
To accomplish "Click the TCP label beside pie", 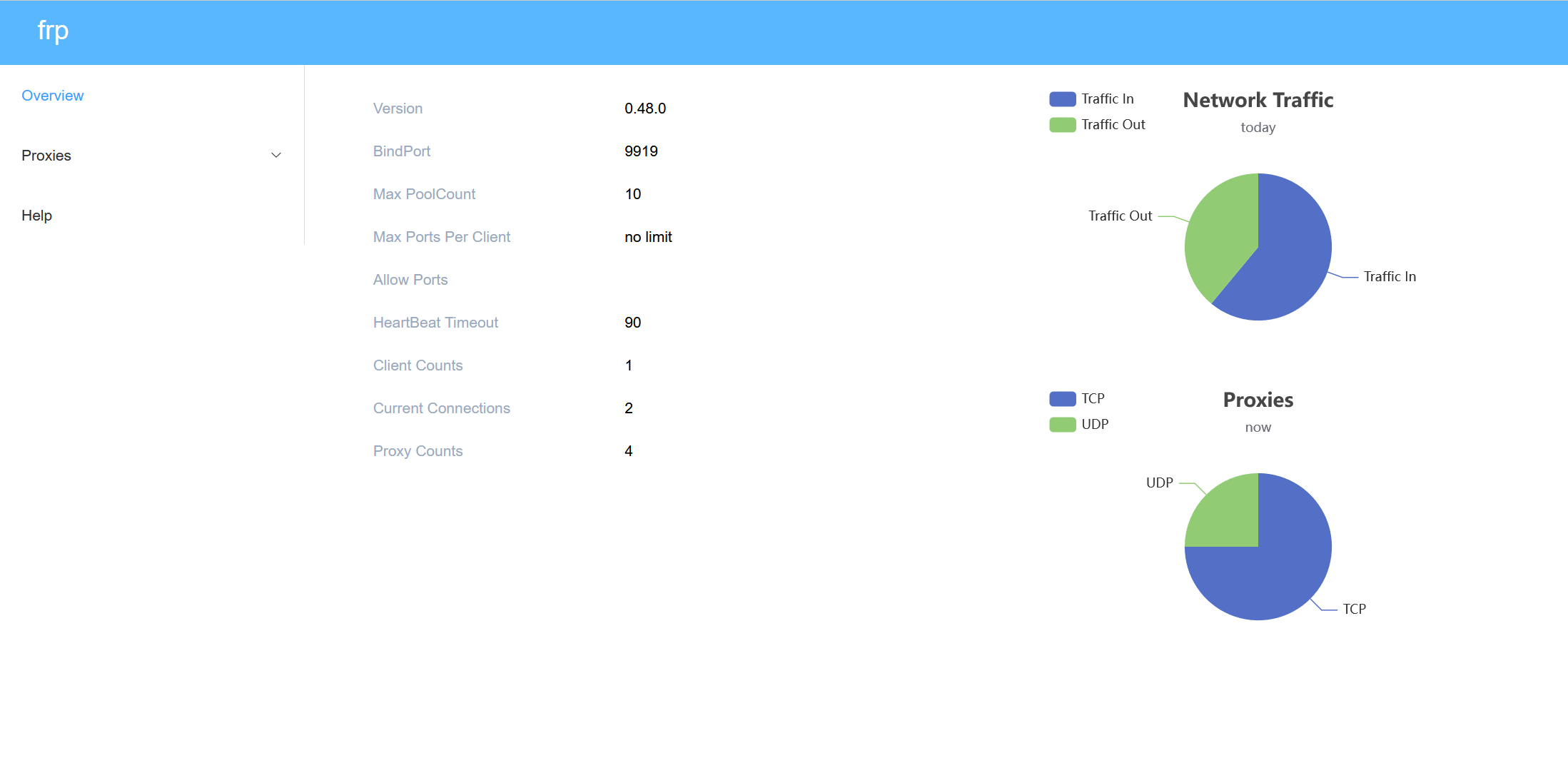I will [x=1354, y=610].
